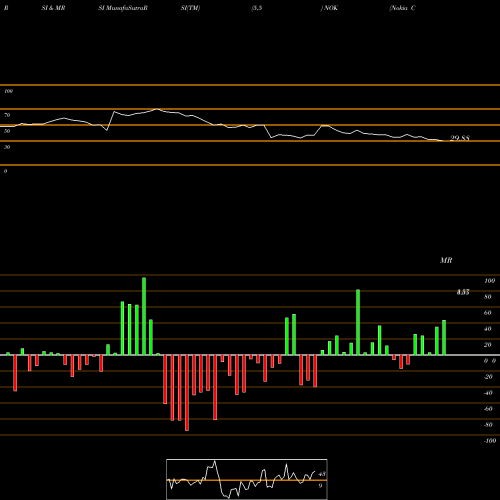
Task: Click the -80 label on MR axis
Action: (x=488, y=425)
